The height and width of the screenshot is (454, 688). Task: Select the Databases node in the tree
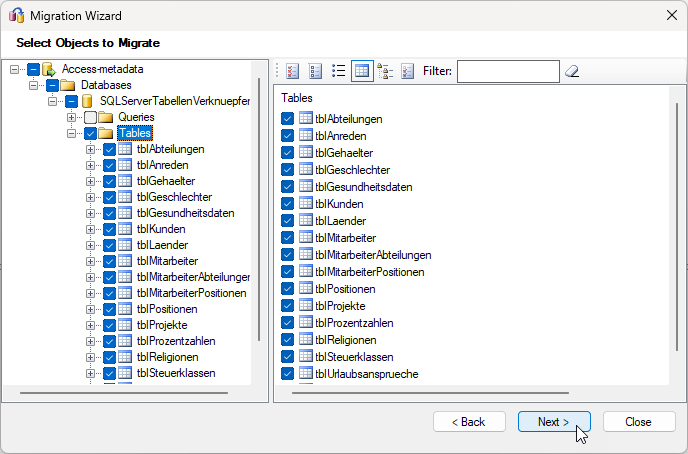tap(105, 85)
